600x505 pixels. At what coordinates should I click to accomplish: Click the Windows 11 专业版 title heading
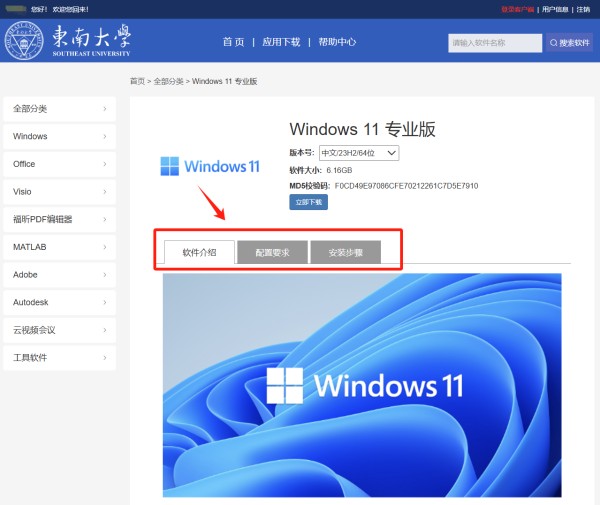pos(362,129)
